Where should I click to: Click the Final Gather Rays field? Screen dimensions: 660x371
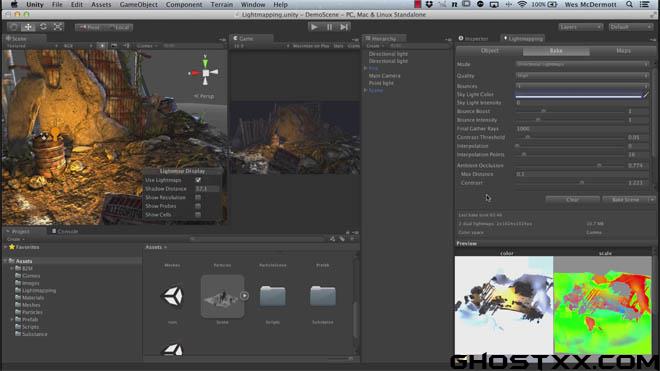[582, 128]
